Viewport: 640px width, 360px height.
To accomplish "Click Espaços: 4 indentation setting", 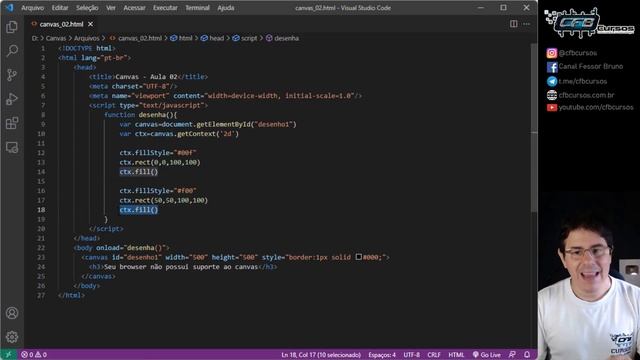I will tap(382, 355).
